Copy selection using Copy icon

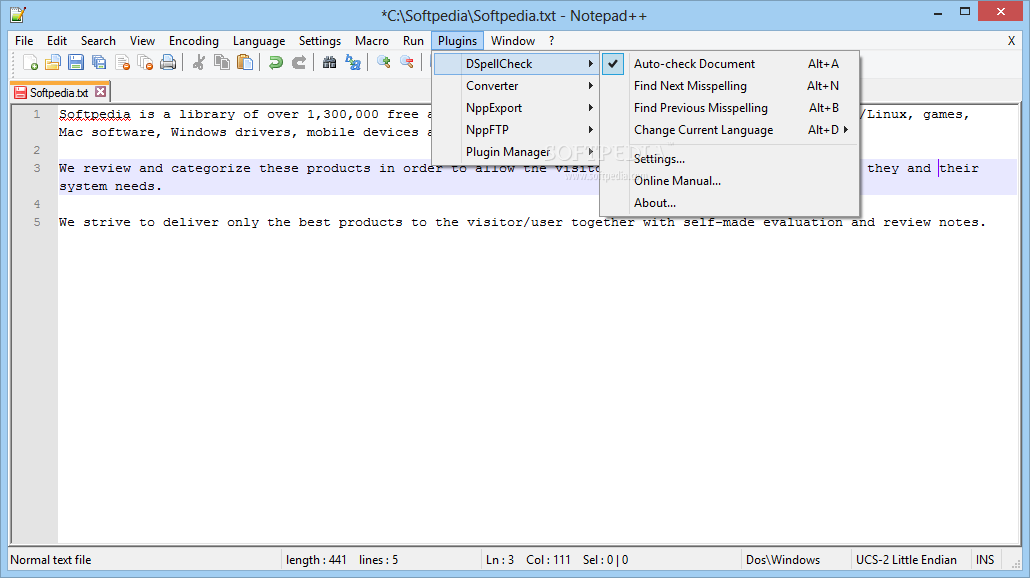222,62
